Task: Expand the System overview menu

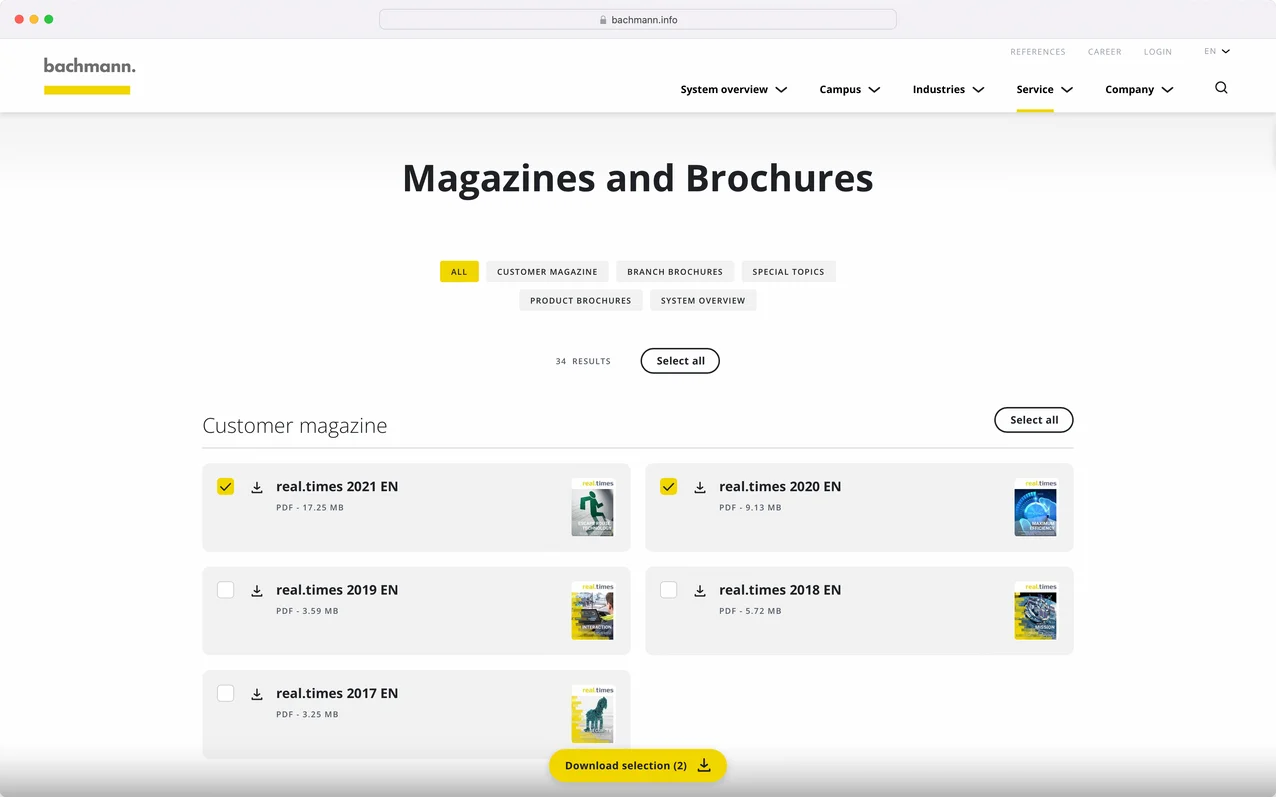Action: [733, 90]
